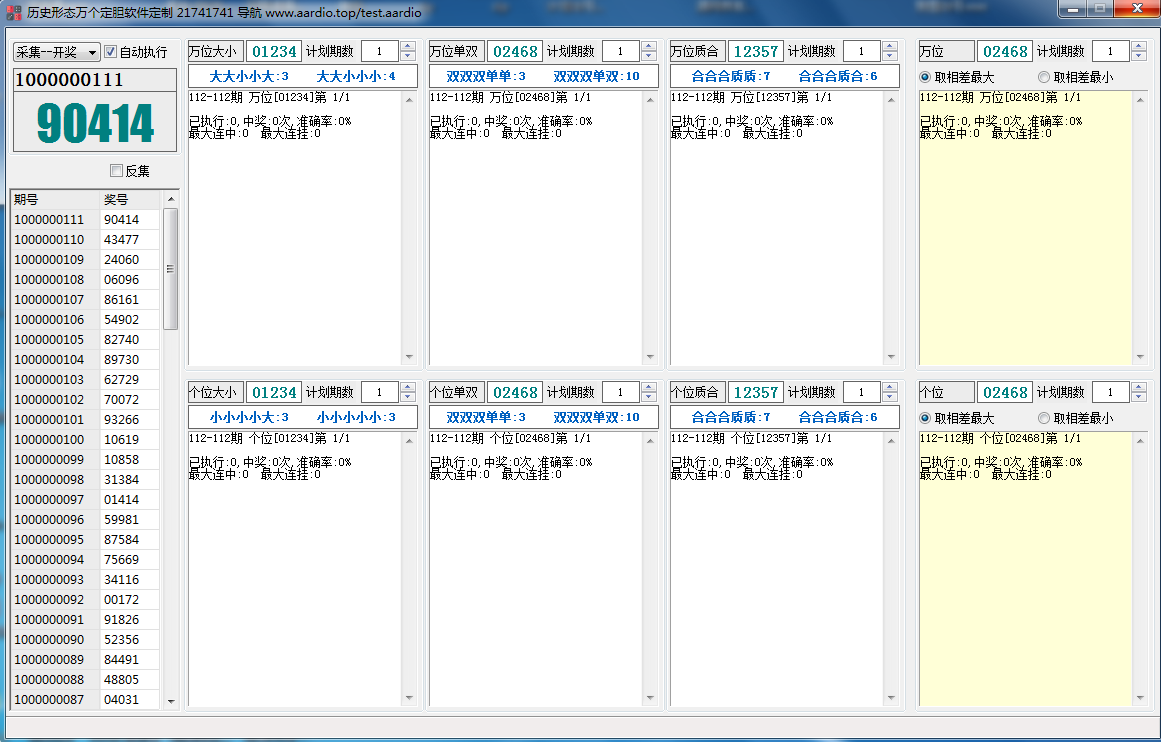Click the 万位质合 button
The width and height of the screenshot is (1161, 742).
click(697, 51)
